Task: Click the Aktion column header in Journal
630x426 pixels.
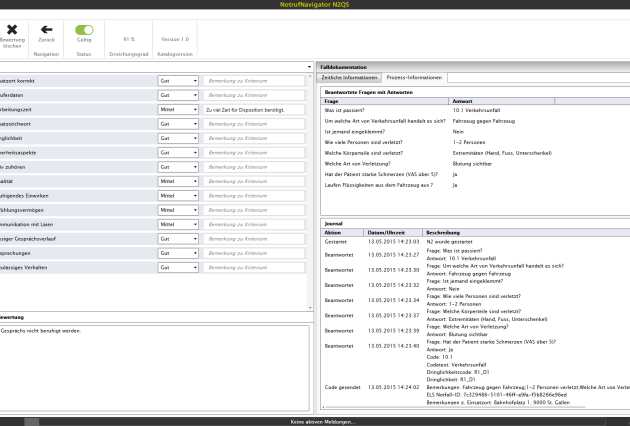Action: (342, 233)
